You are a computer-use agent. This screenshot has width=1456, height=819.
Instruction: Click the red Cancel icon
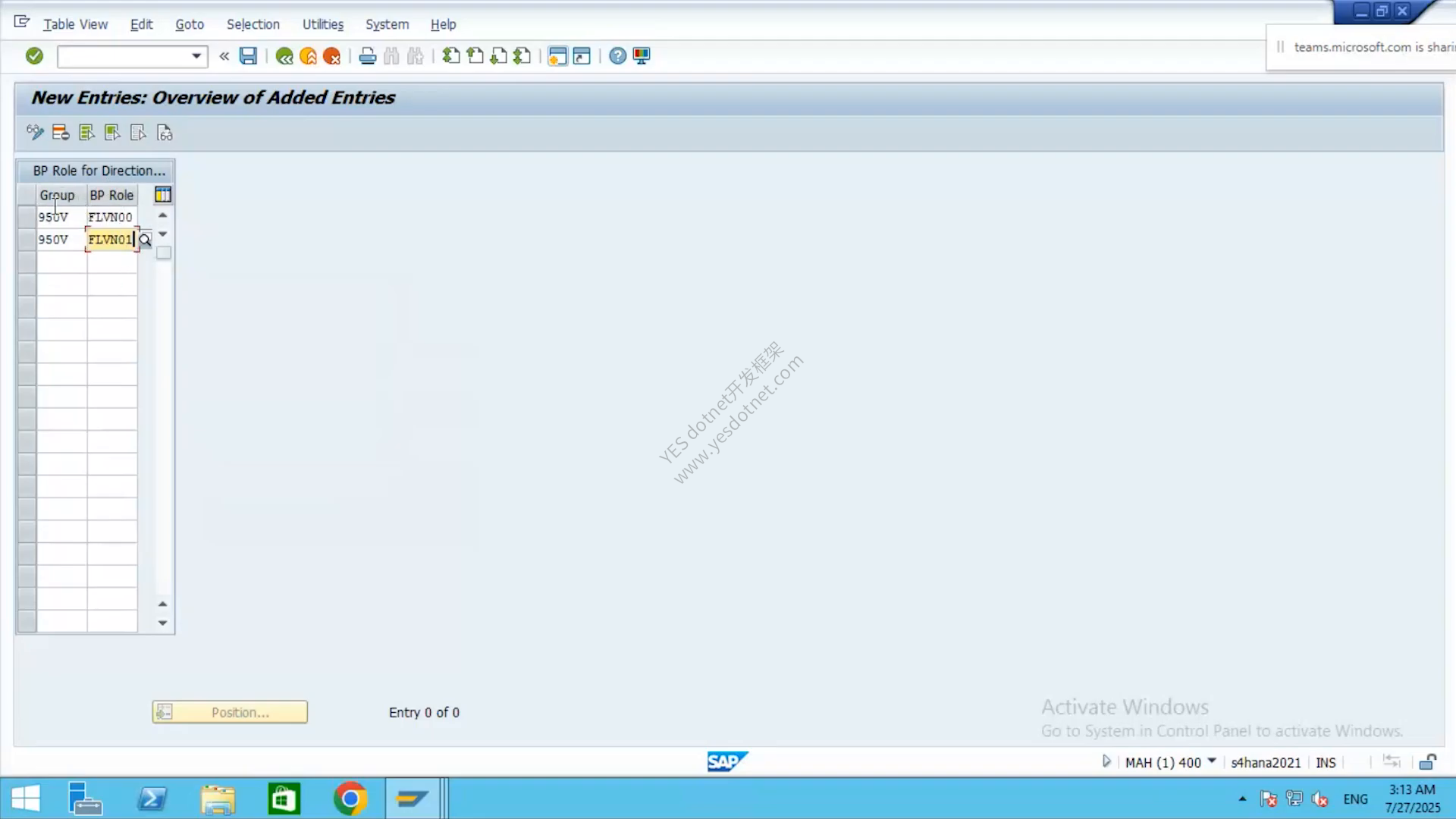332,56
